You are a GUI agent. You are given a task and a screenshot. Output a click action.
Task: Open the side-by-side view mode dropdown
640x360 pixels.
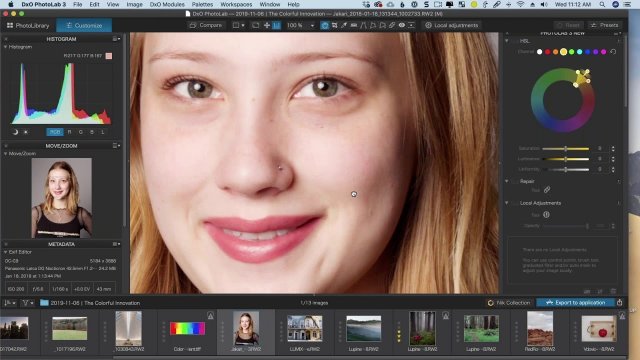[x=238, y=25]
